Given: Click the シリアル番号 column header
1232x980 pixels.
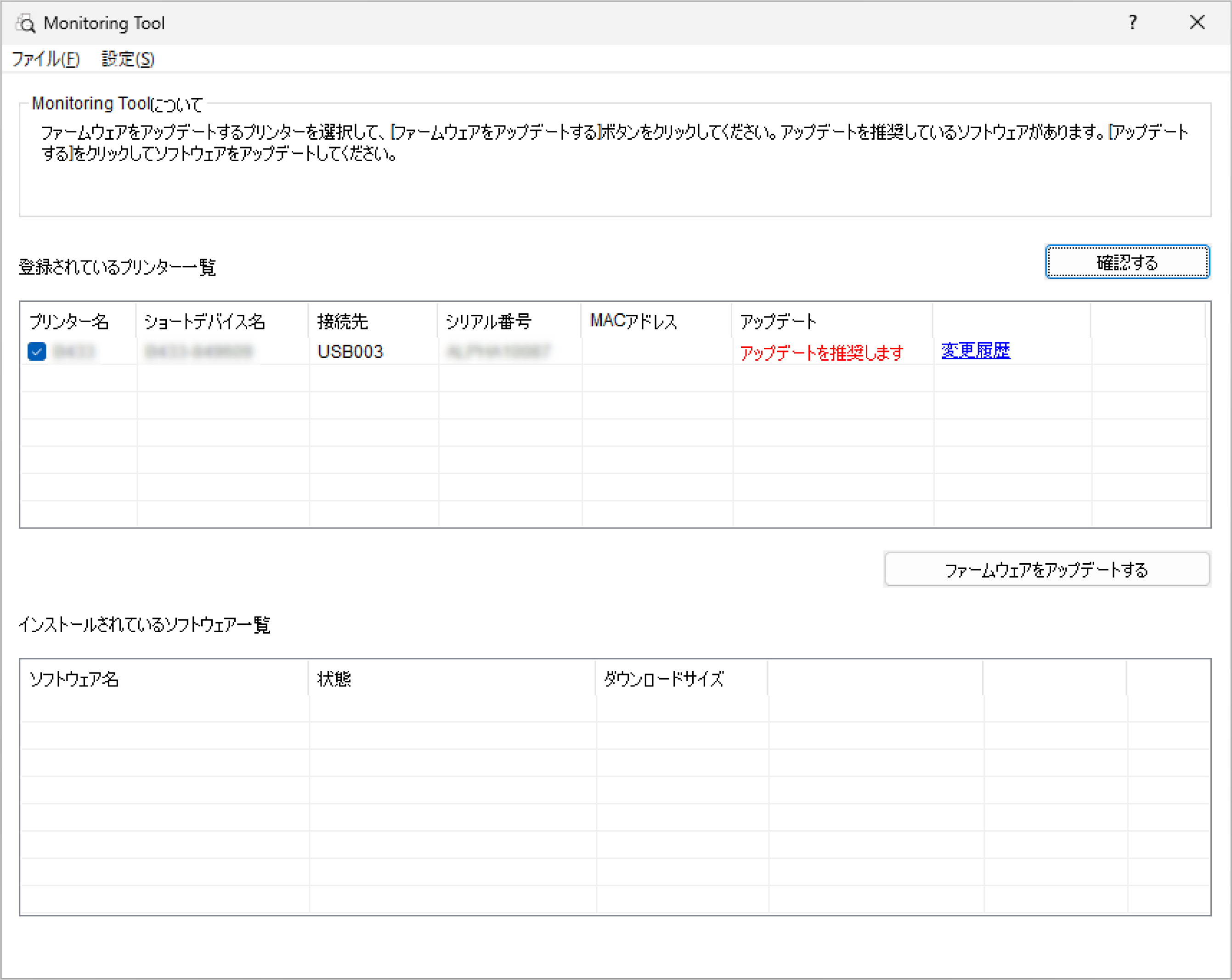Looking at the screenshot, I should [x=510, y=321].
